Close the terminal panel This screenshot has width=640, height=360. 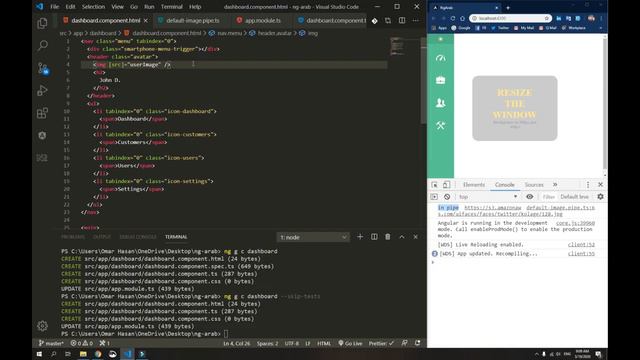click(x=416, y=237)
